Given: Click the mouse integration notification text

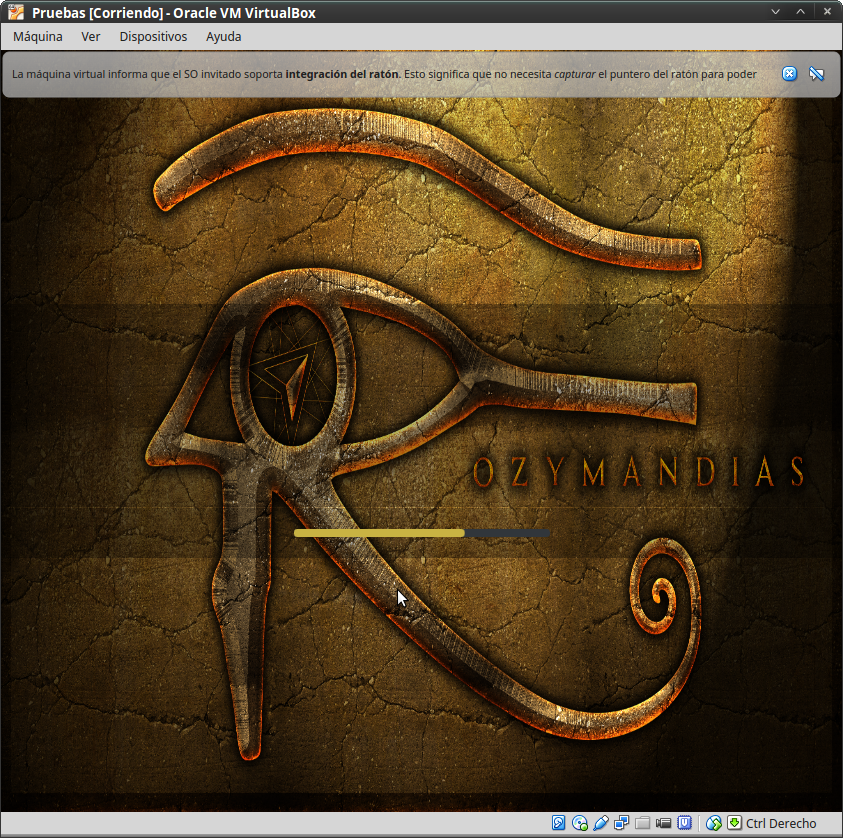Looking at the screenshot, I should click(x=384, y=74).
